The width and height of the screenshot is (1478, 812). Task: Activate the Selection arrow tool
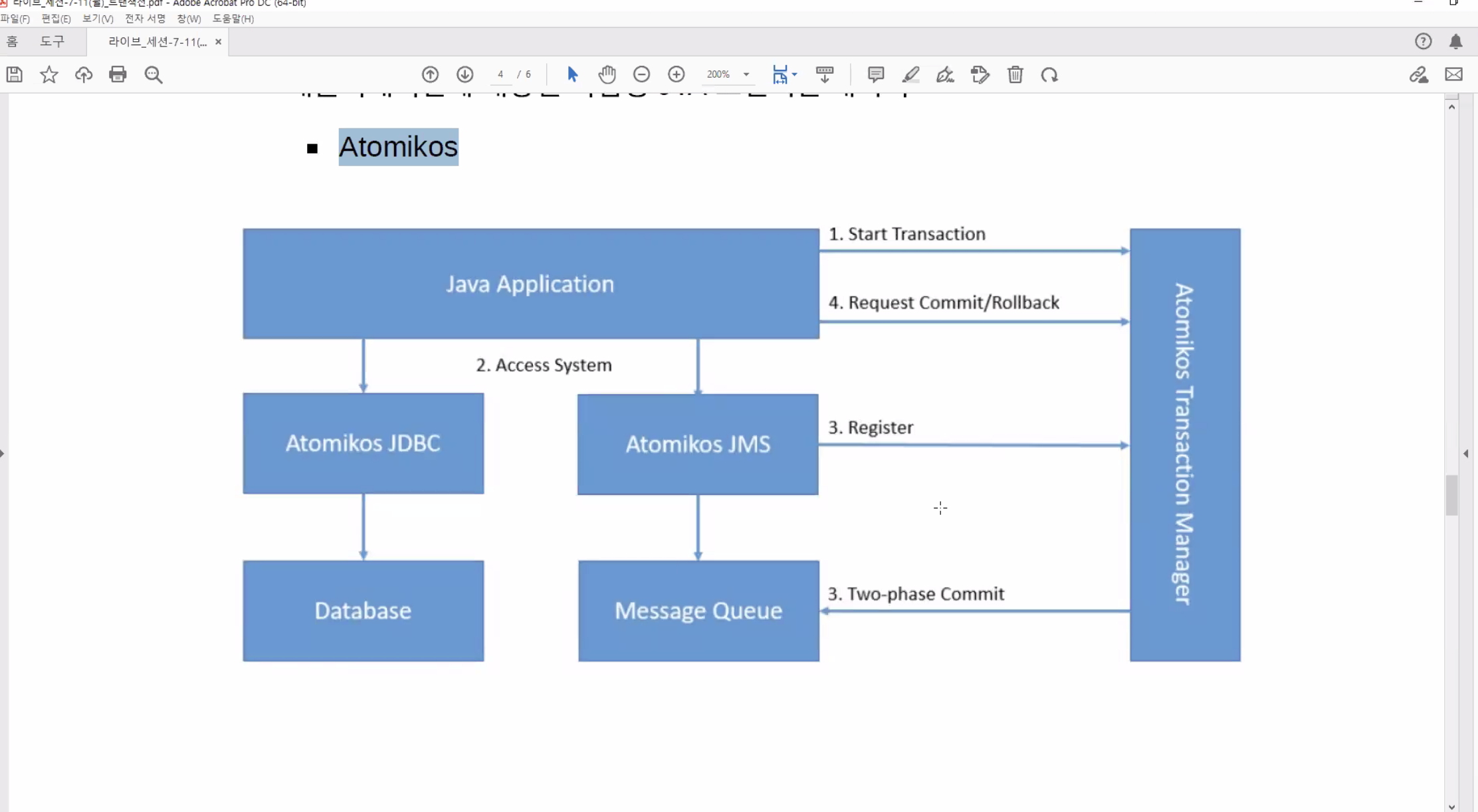pos(572,74)
